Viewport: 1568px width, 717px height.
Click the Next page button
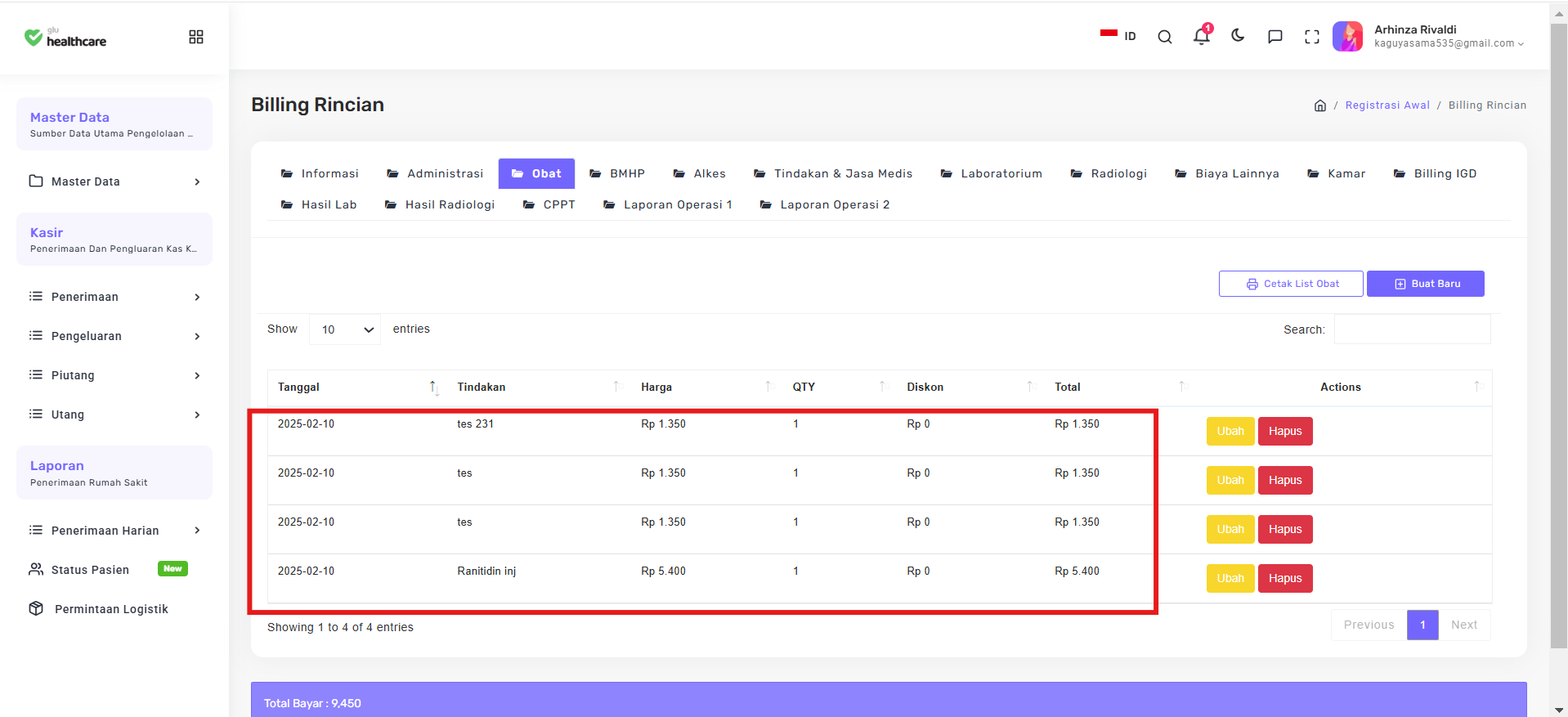[1464, 625]
